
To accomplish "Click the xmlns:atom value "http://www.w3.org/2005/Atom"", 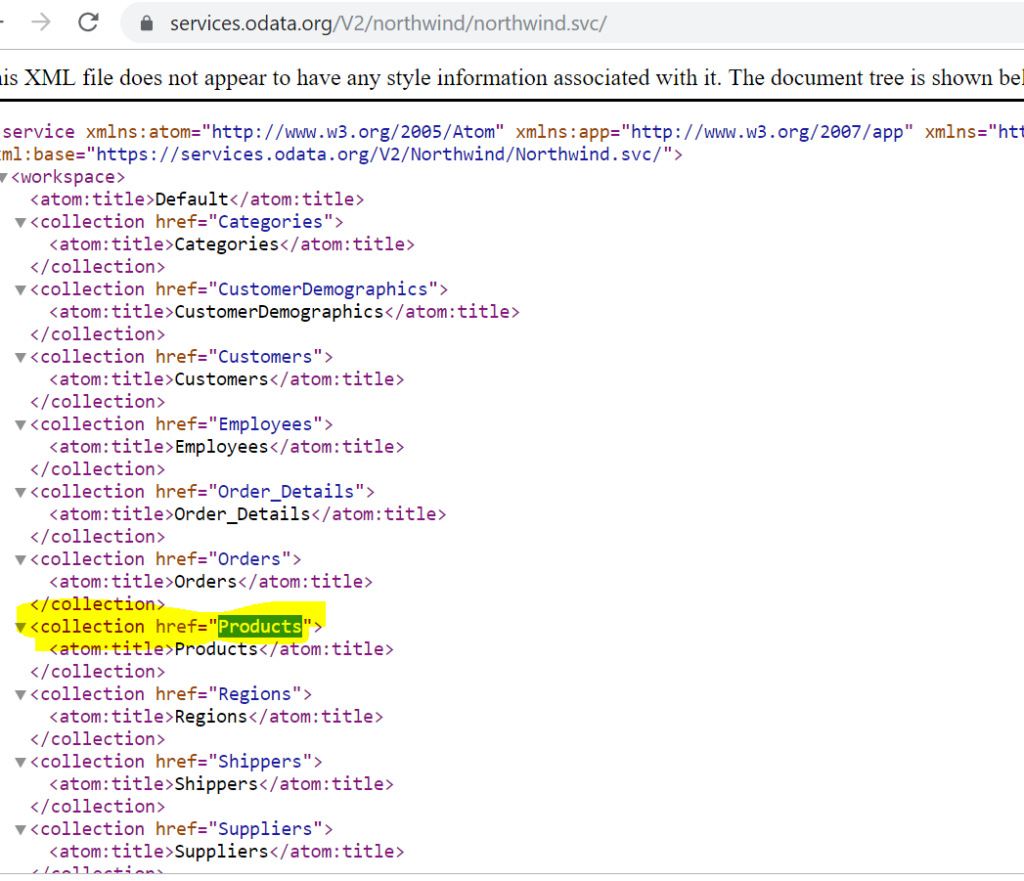I will [x=353, y=132].
